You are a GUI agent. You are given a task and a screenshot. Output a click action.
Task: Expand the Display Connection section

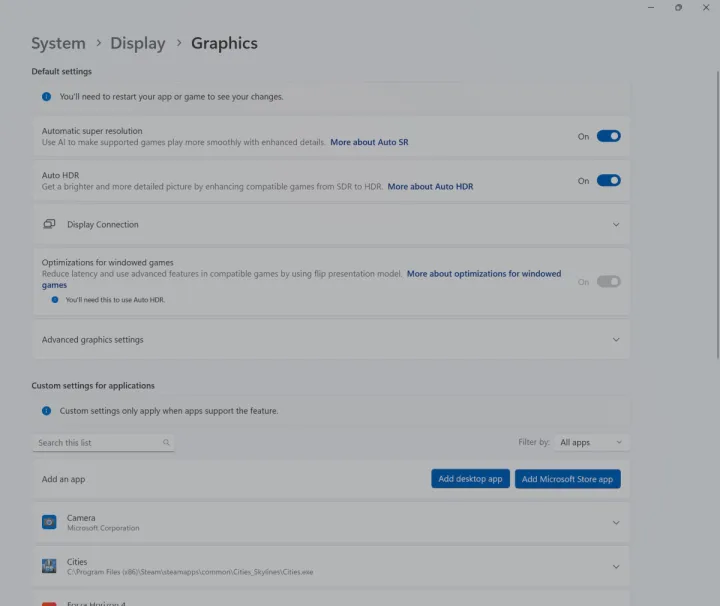(616, 225)
